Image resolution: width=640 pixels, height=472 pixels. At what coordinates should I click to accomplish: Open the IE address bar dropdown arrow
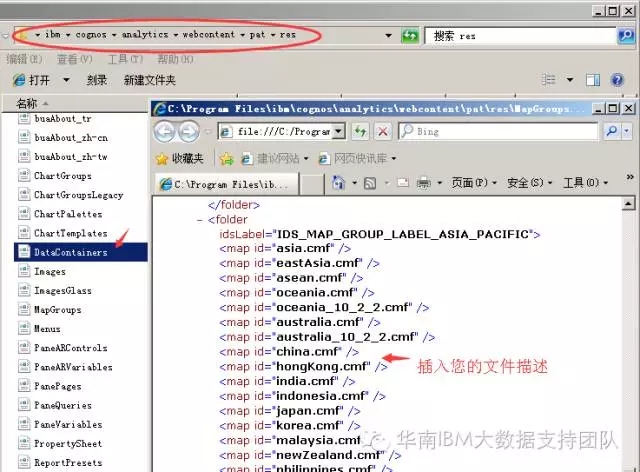coord(339,131)
